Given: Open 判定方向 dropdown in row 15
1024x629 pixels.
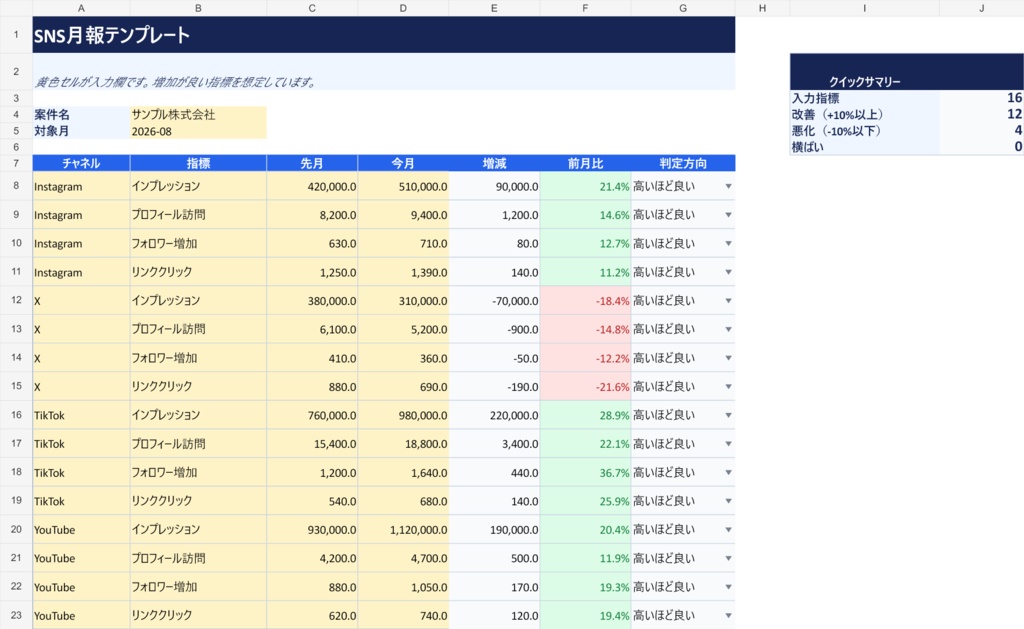Looking at the screenshot, I should (728, 387).
